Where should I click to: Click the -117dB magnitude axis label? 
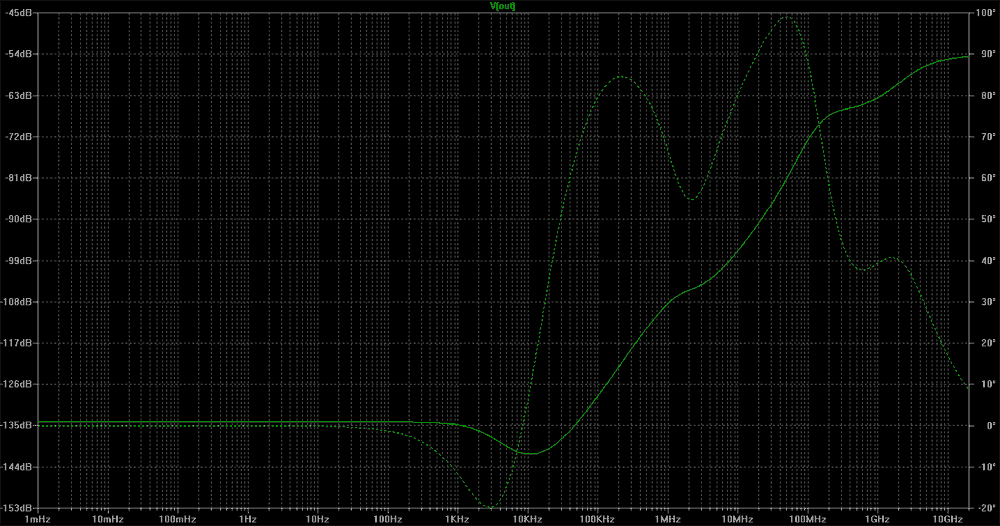pyautogui.click(x=17, y=343)
